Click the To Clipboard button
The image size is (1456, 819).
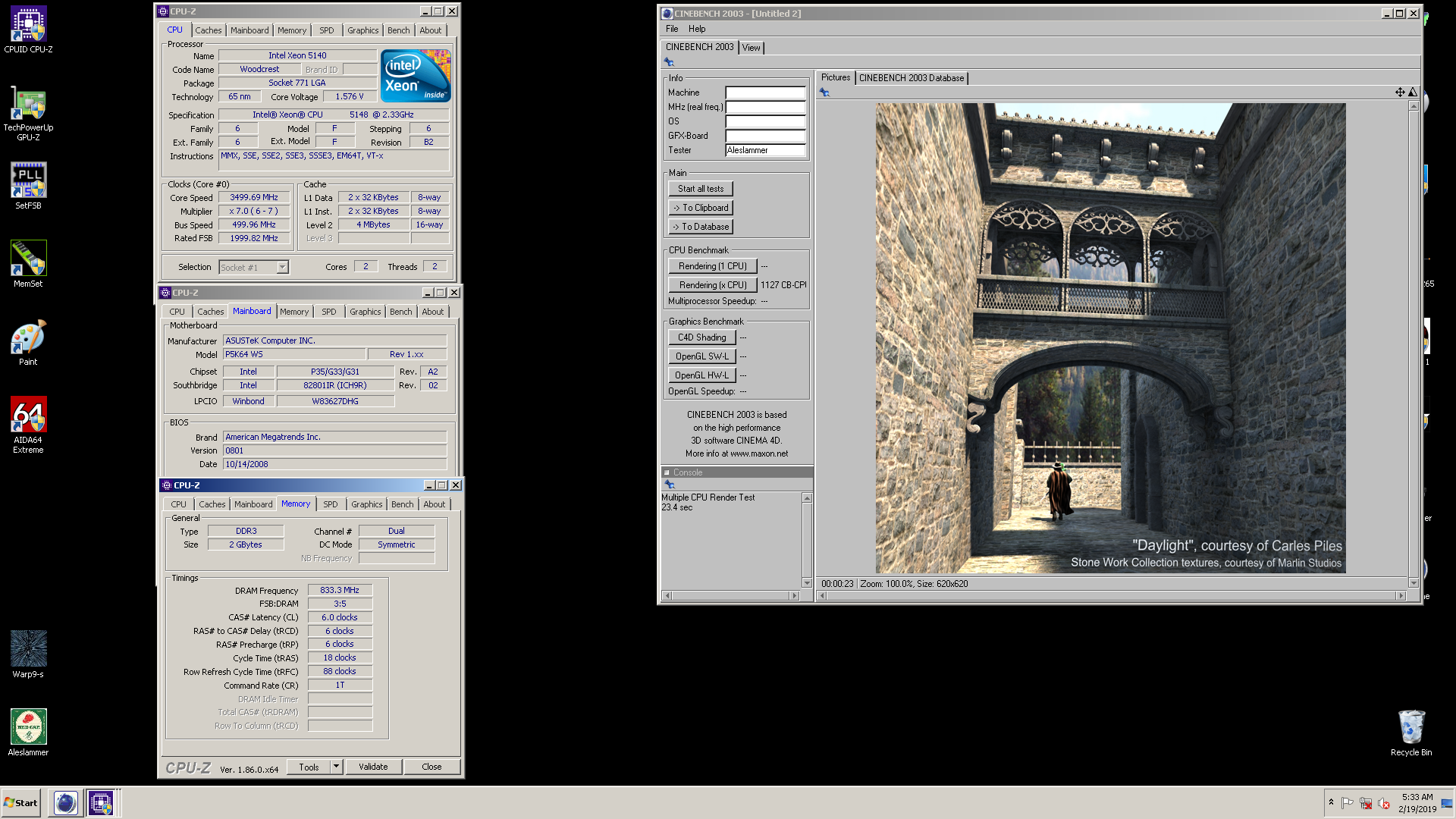click(701, 208)
